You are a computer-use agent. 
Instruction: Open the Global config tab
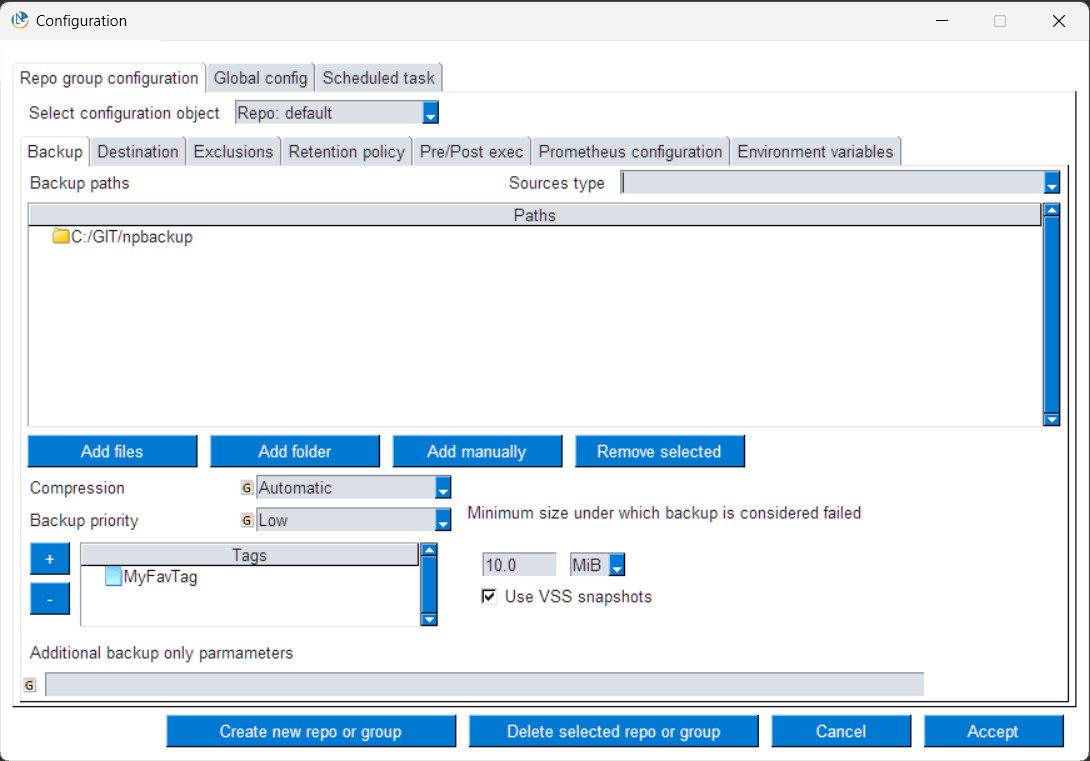pyautogui.click(x=260, y=78)
